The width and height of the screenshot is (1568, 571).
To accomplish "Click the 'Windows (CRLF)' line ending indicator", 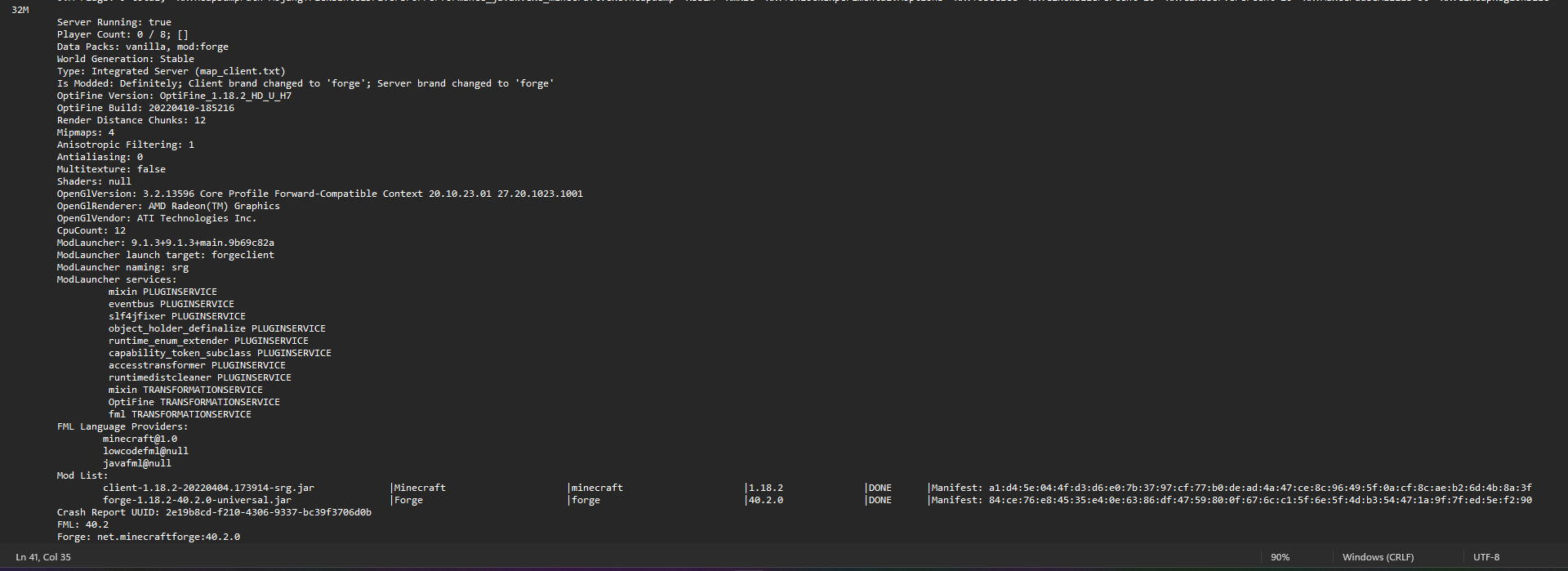I will pyautogui.click(x=1378, y=557).
